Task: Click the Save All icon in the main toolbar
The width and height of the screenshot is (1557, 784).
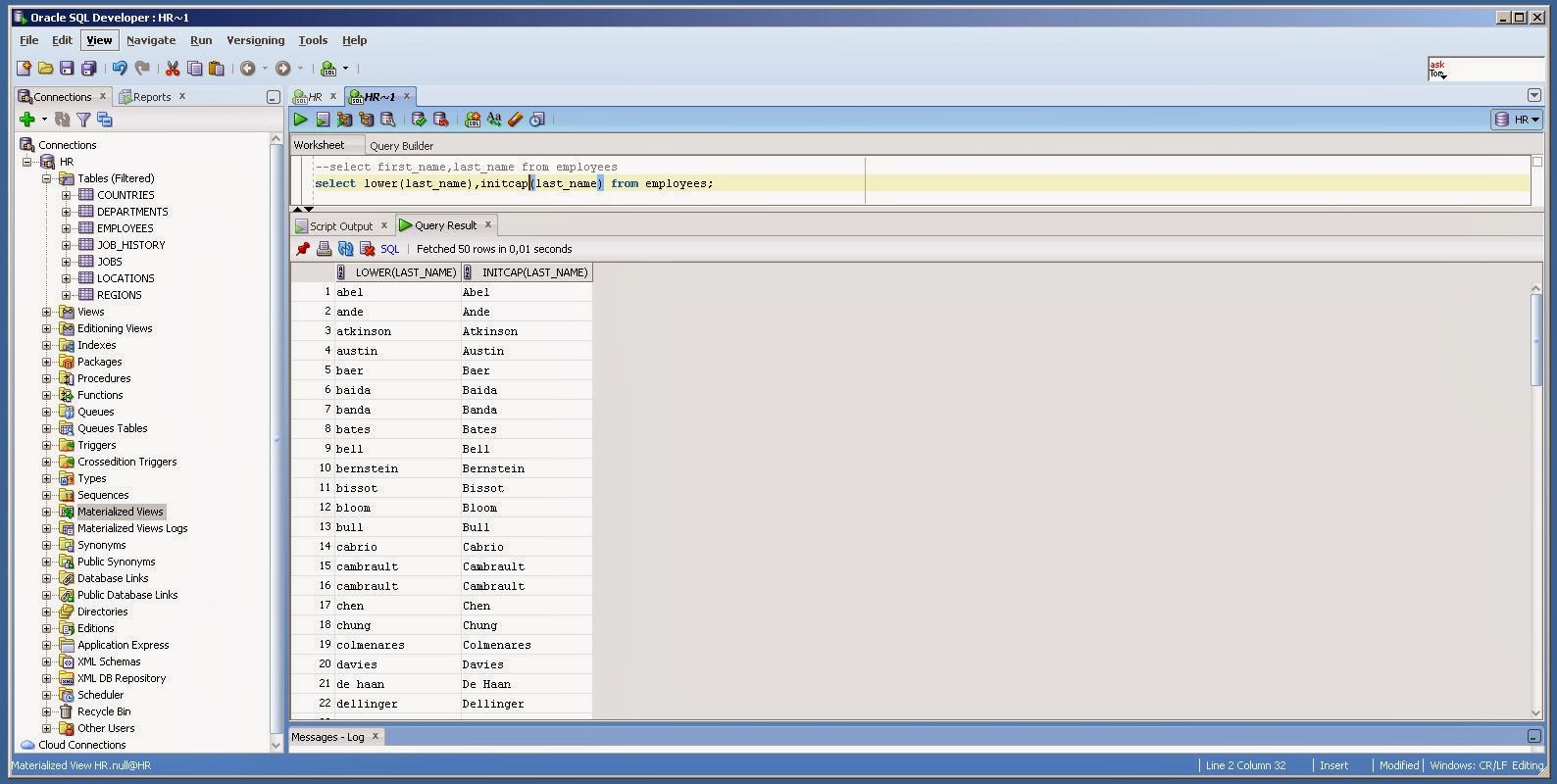Action: [88, 68]
